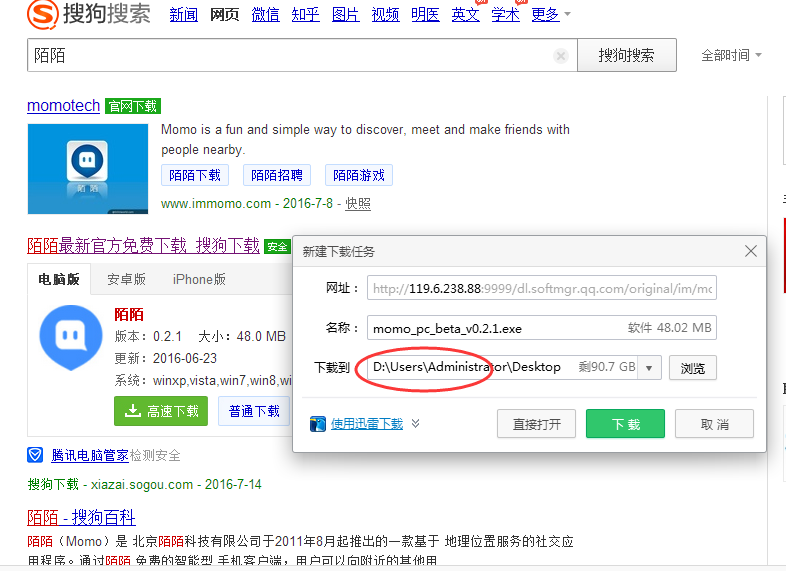Switch to 图片 search
786x571 pixels.
345,15
